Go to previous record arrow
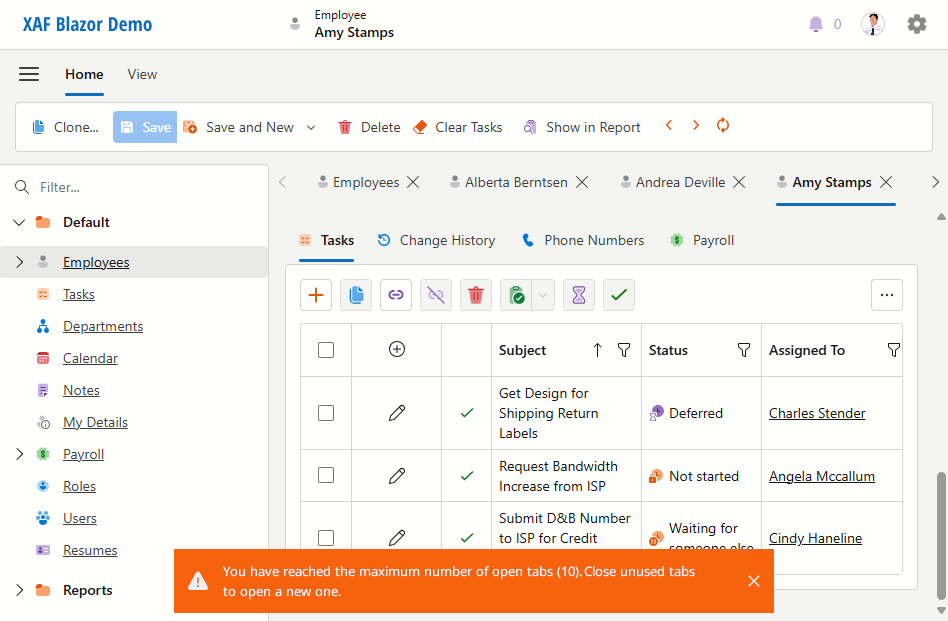This screenshot has width=948, height=621. [x=669, y=126]
